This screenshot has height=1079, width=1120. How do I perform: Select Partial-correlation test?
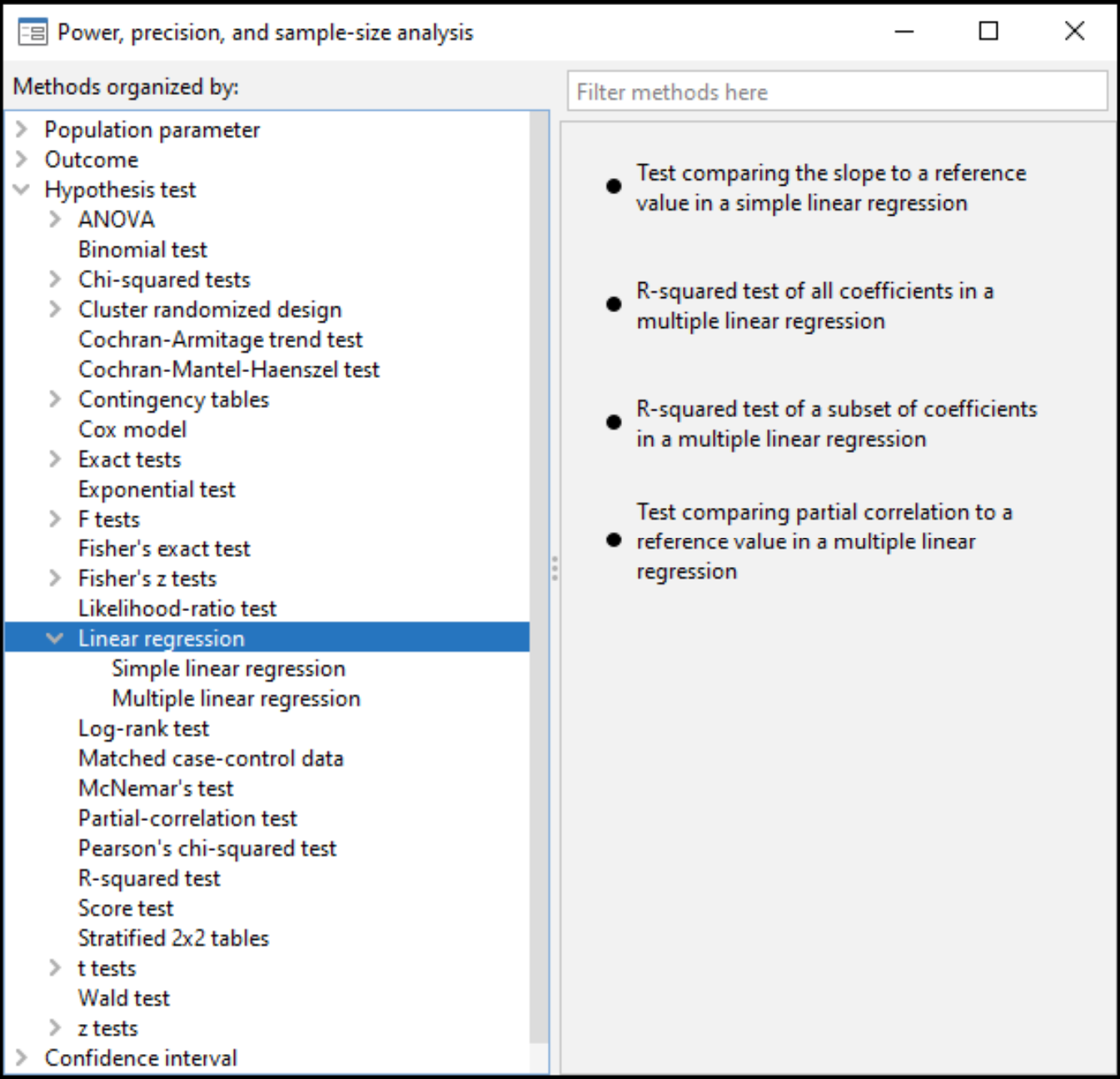pyautogui.click(x=187, y=818)
